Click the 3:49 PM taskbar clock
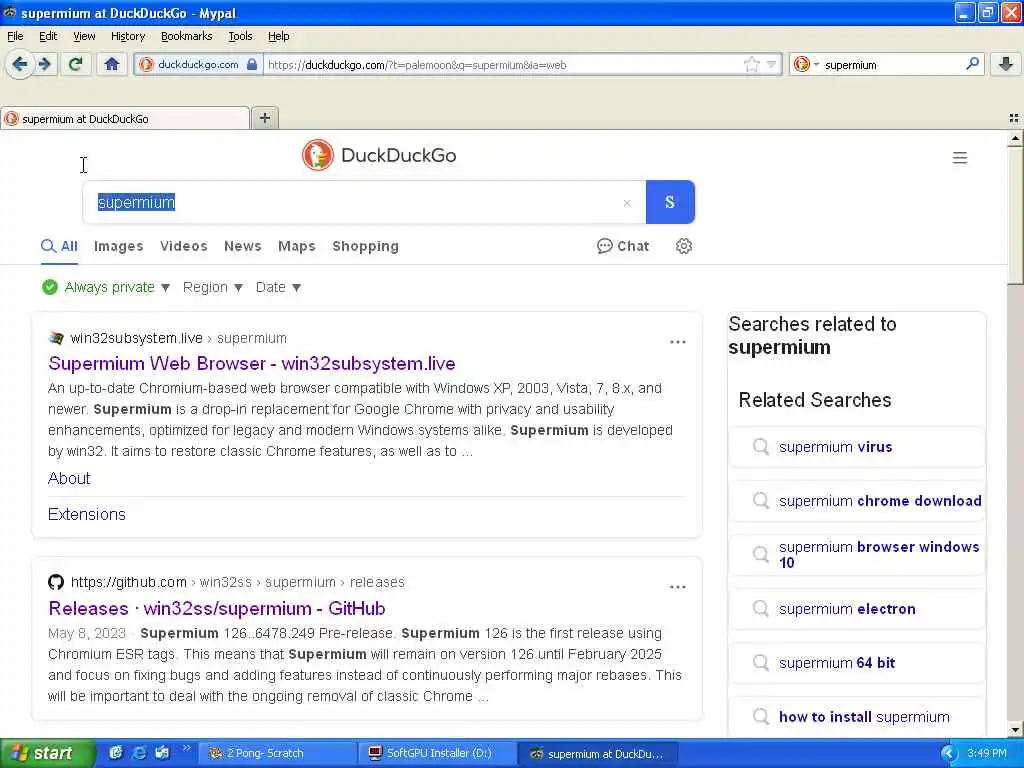 click(987, 753)
